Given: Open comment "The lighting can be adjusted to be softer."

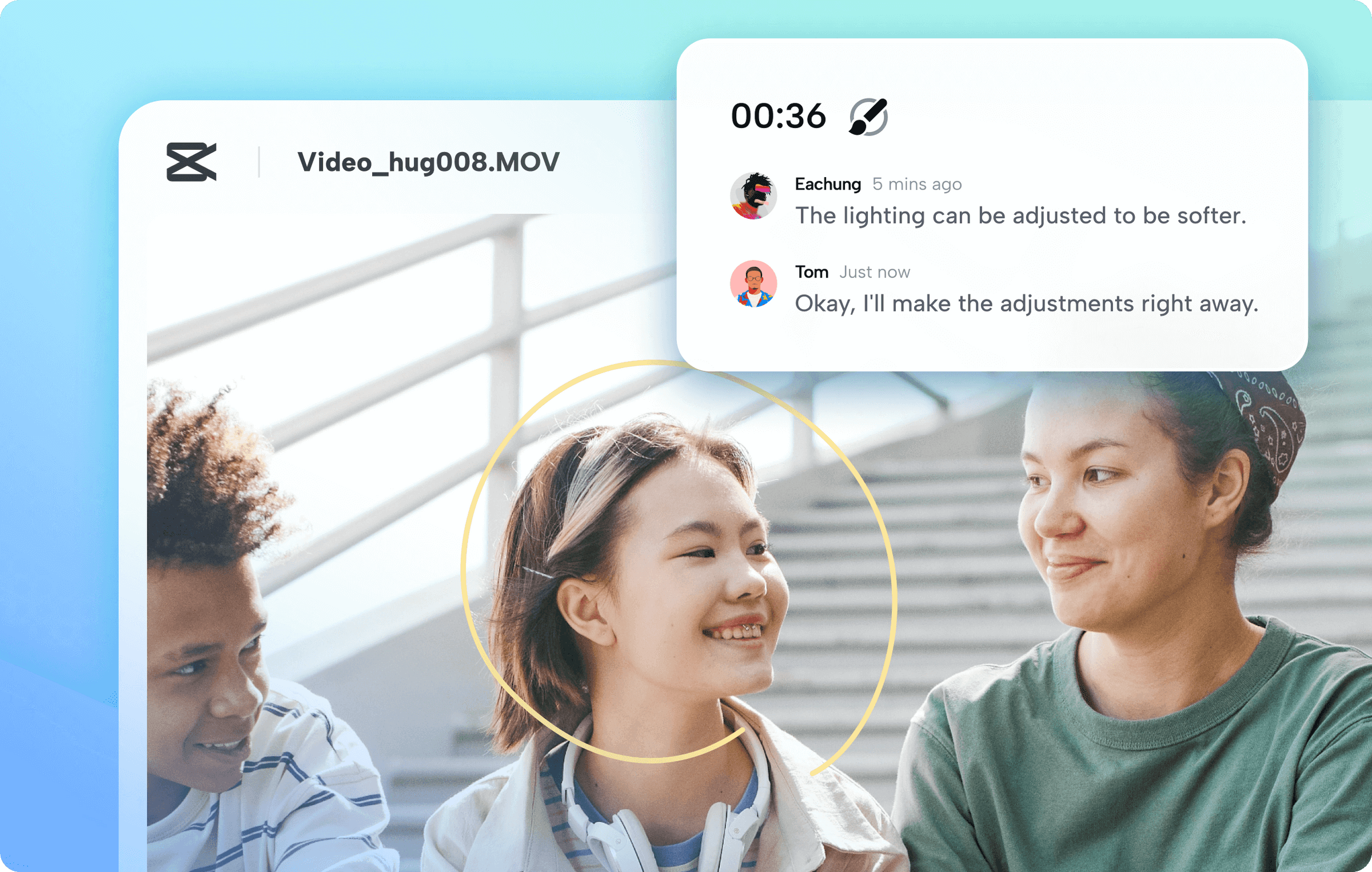Looking at the screenshot, I should tap(1020, 215).
